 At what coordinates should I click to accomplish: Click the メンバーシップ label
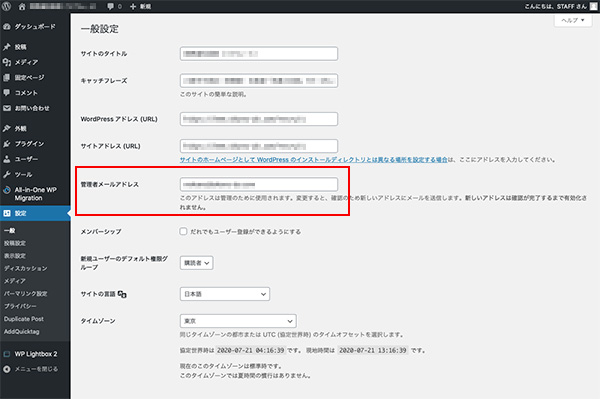(101, 232)
